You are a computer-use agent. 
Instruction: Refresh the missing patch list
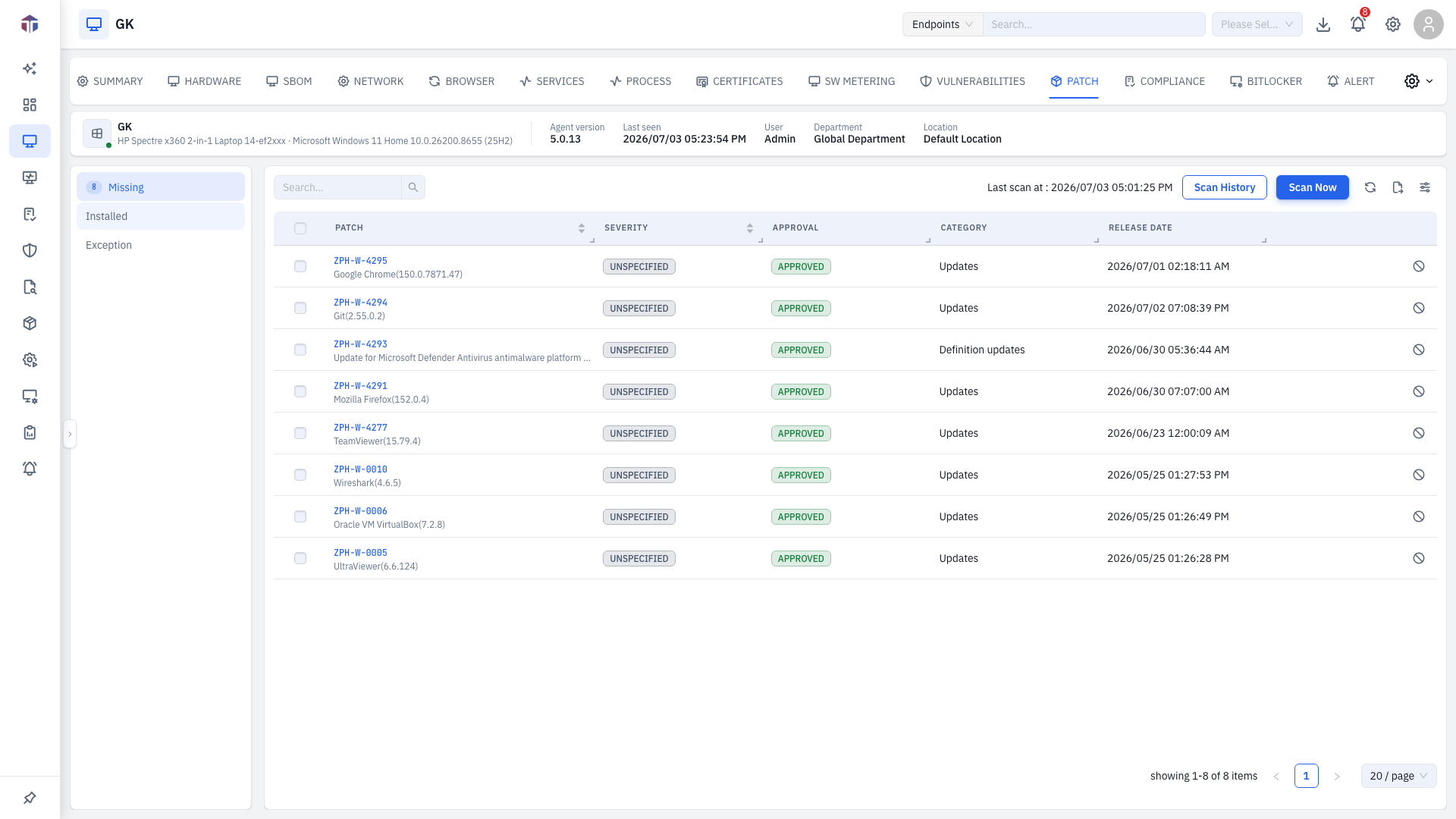tap(1370, 187)
